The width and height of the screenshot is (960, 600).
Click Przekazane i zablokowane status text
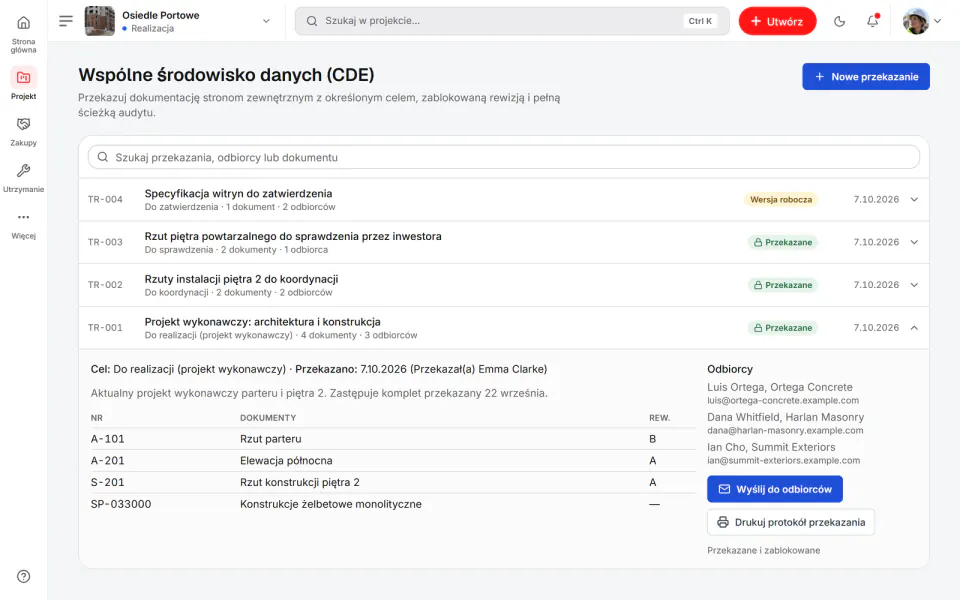point(763,550)
